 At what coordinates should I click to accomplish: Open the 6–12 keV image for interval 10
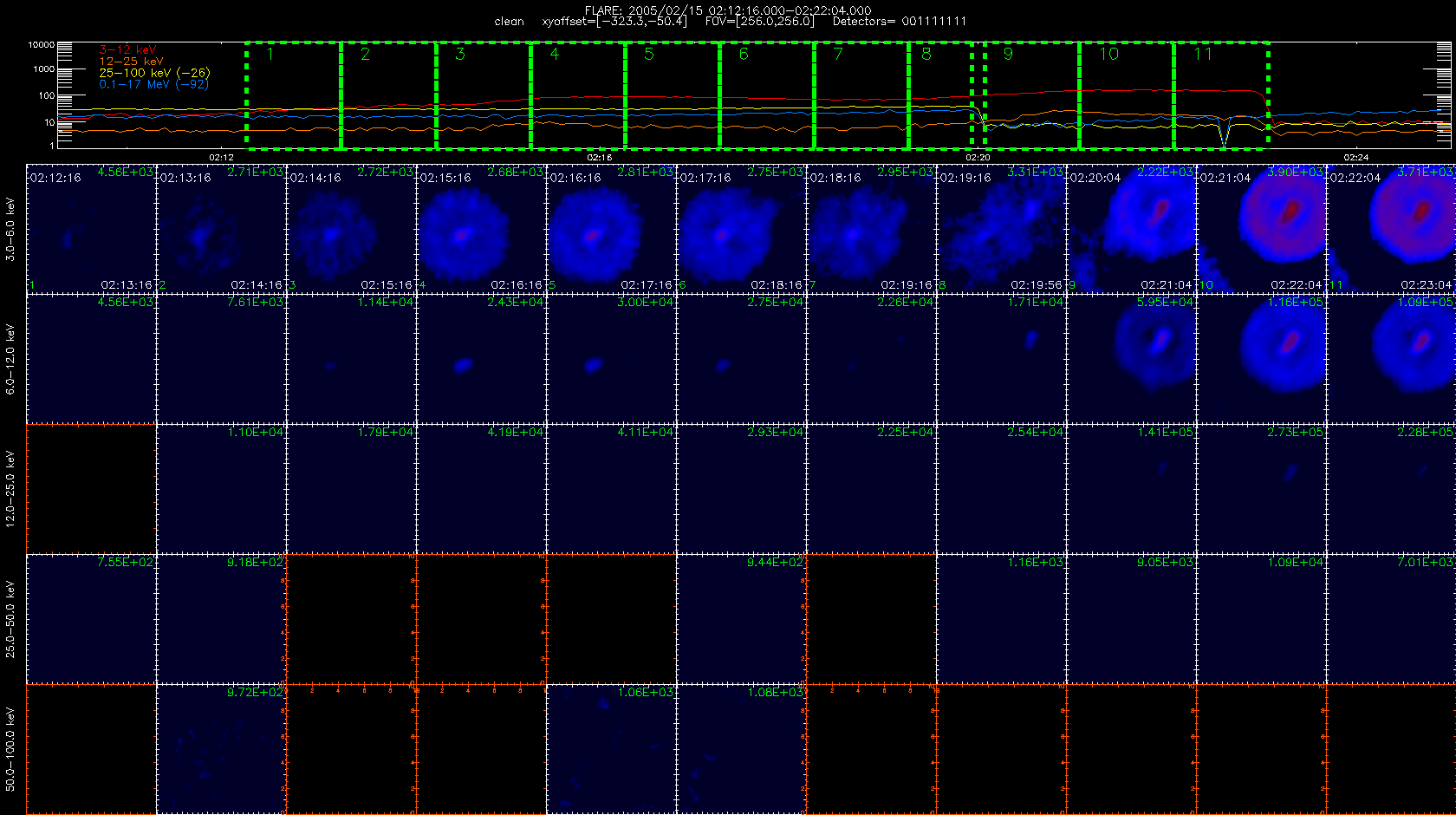[1261, 359]
